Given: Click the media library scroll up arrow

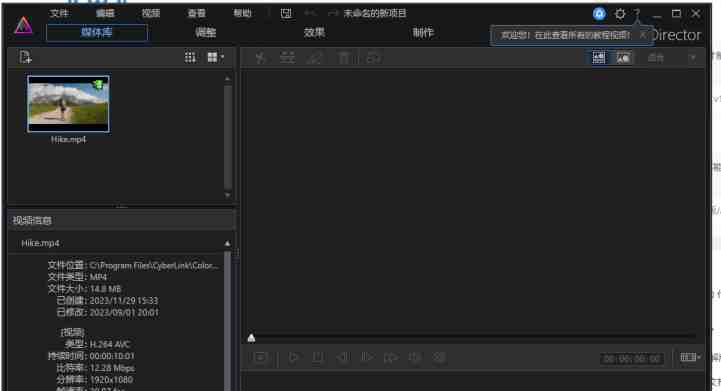Looking at the screenshot, I should [x=228, y=79].
